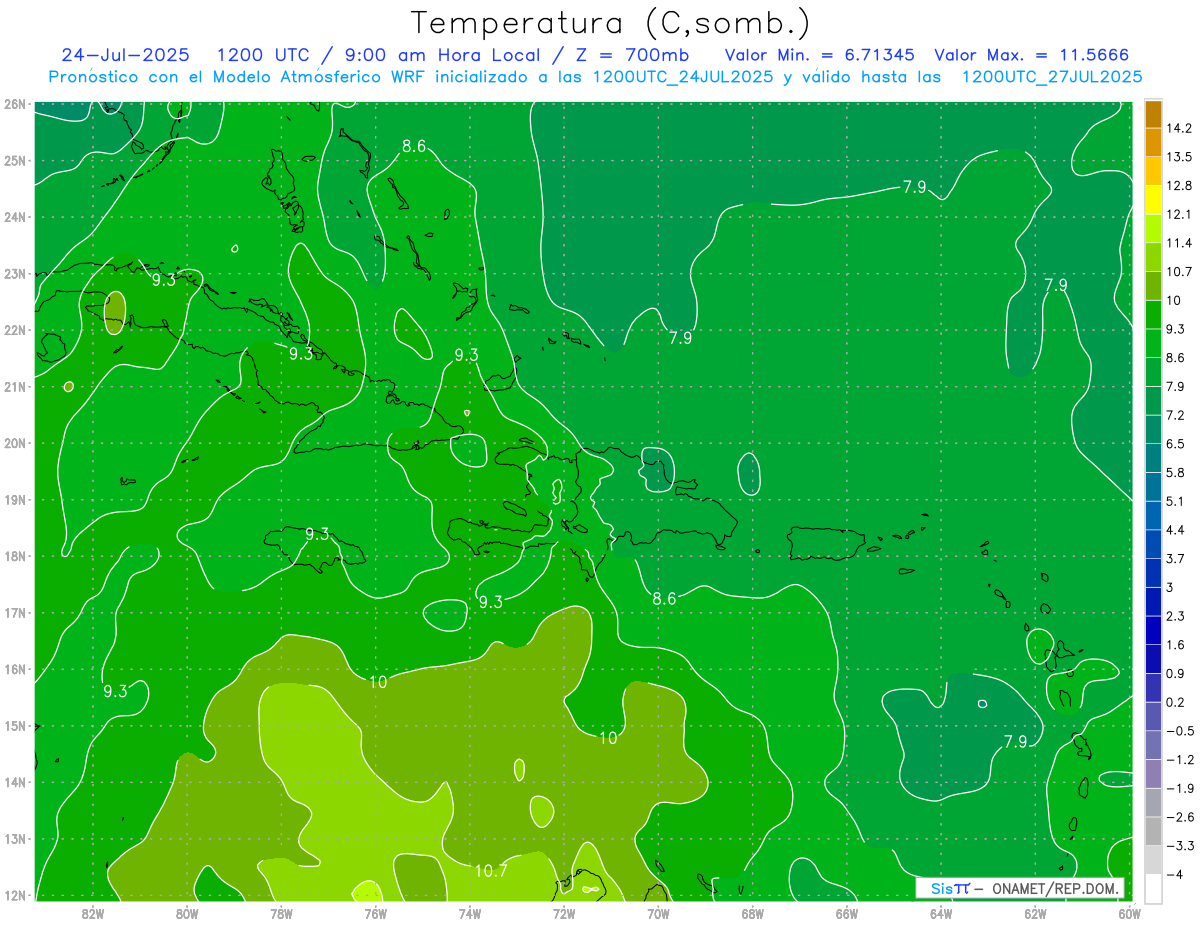This screenshot has width=1200, height=927.
Task: Click the "12N" latitude axis label
Action: [x=15, y=895]
